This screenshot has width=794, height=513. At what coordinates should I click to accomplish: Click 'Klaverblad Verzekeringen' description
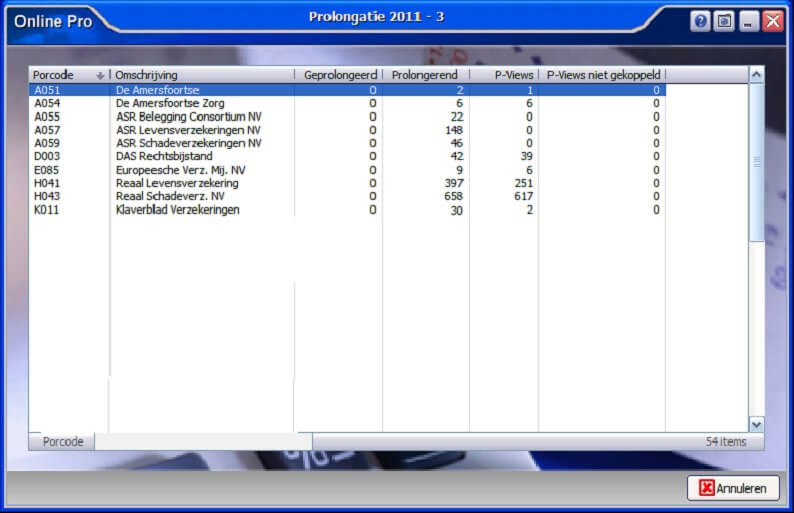click(x=178, y=210)
